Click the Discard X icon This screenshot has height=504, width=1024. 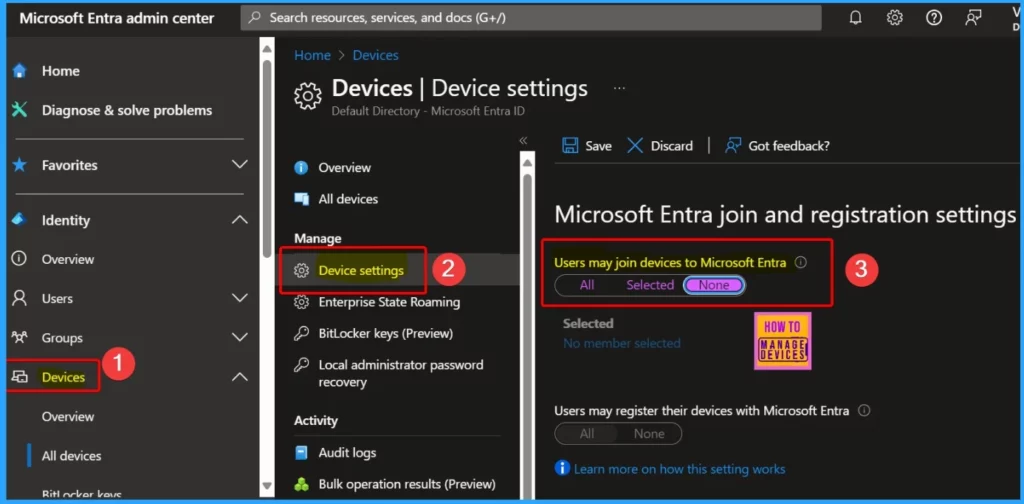pos(635,146)
